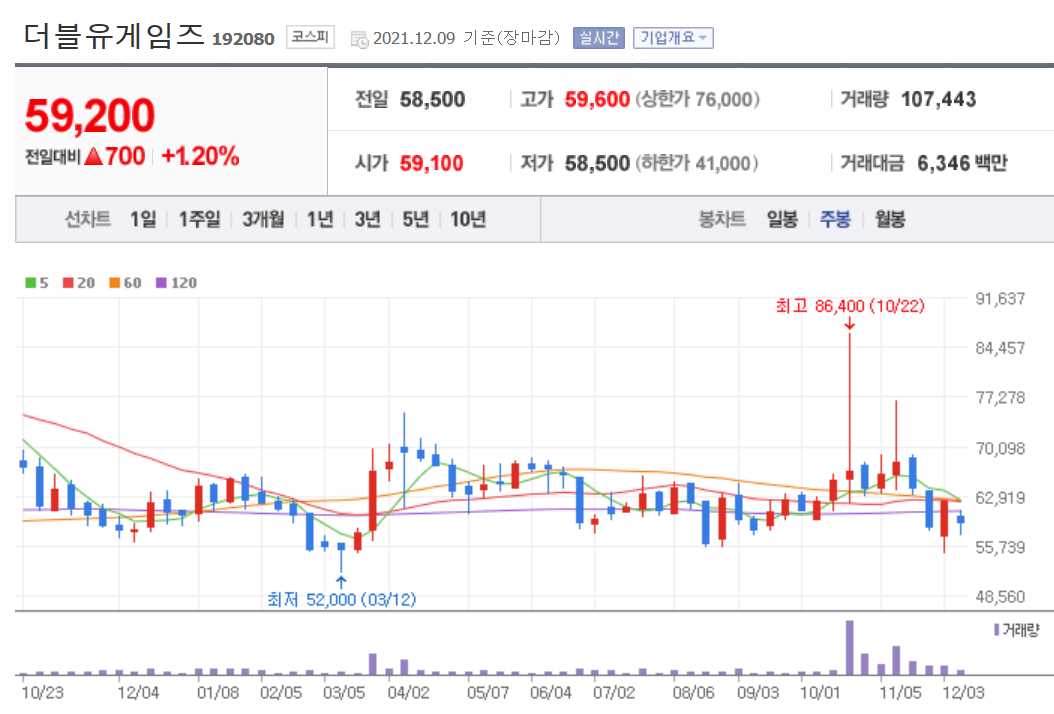Click the 하한가 41,000 text
1054x714 pixels.
click(x=697, y=163)
